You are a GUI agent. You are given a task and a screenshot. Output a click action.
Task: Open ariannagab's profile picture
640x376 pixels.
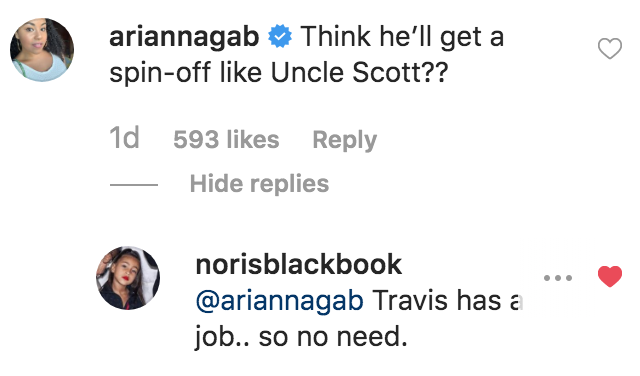(42, 50)
